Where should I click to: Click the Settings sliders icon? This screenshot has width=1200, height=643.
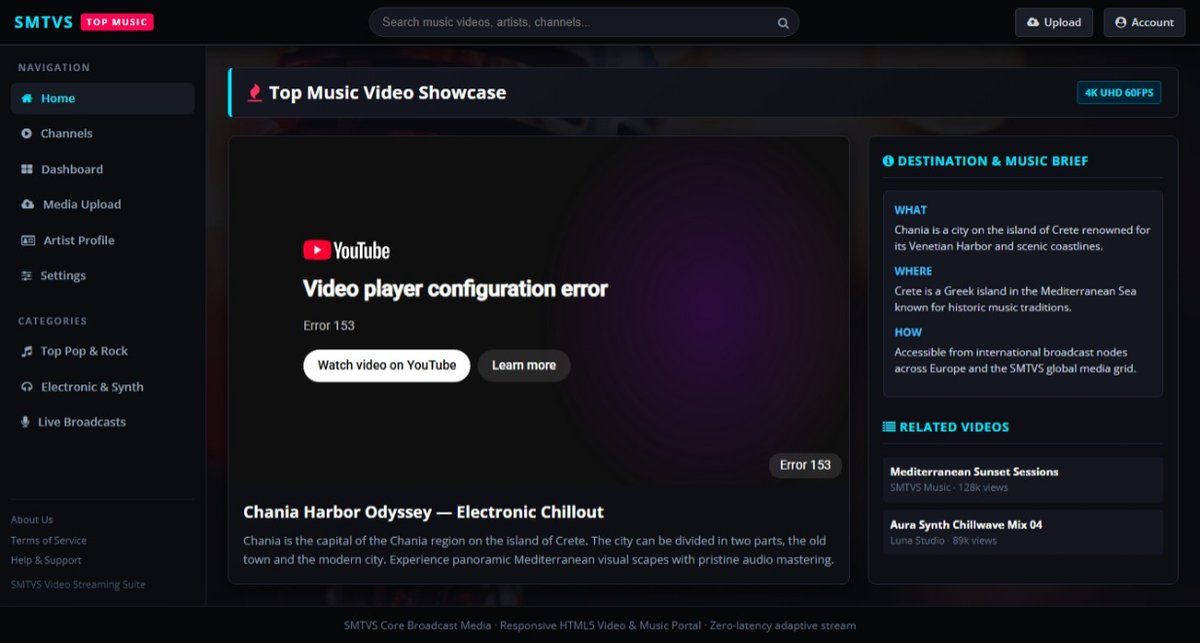coord(27,276)
